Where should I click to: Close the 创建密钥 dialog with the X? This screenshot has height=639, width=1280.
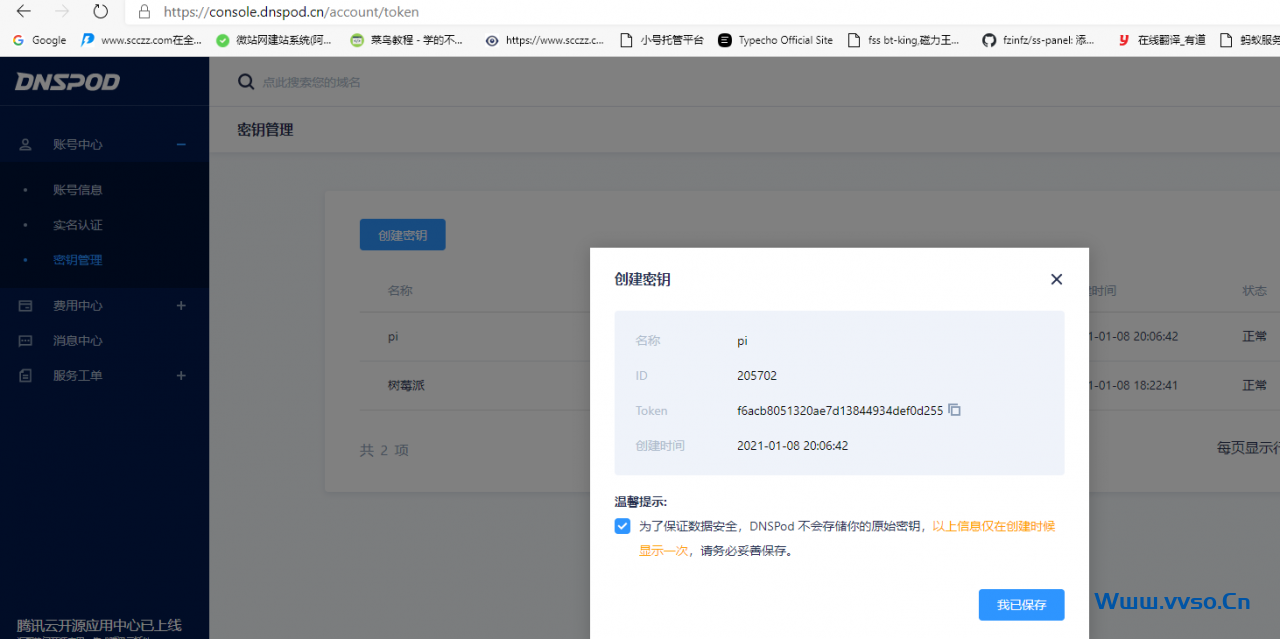click(x=1056, y=280)
